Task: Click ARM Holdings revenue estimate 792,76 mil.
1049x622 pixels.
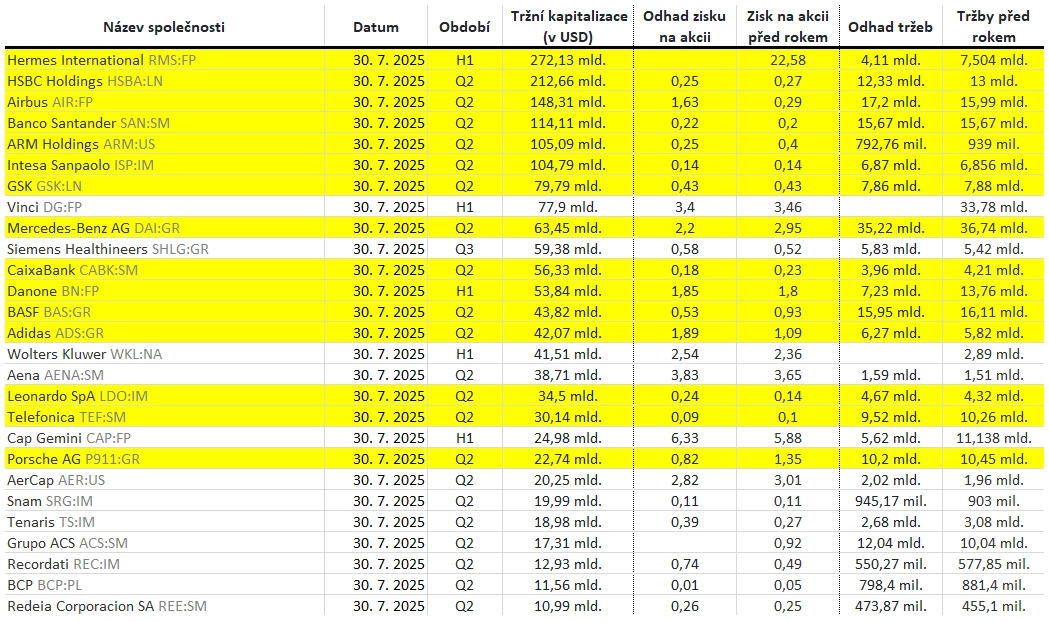Action: tap(890, 144)
